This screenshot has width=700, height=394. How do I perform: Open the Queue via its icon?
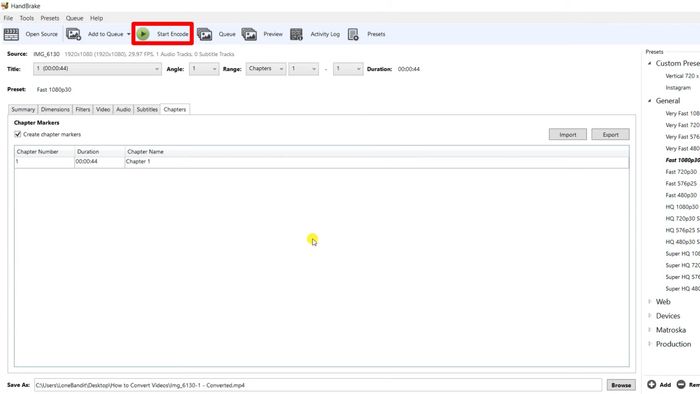204,34
